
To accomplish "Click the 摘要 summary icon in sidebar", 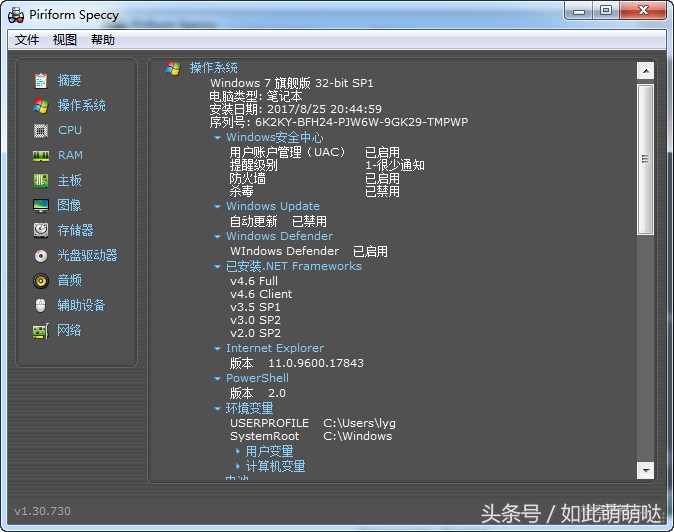I will [x=41, y=81].
